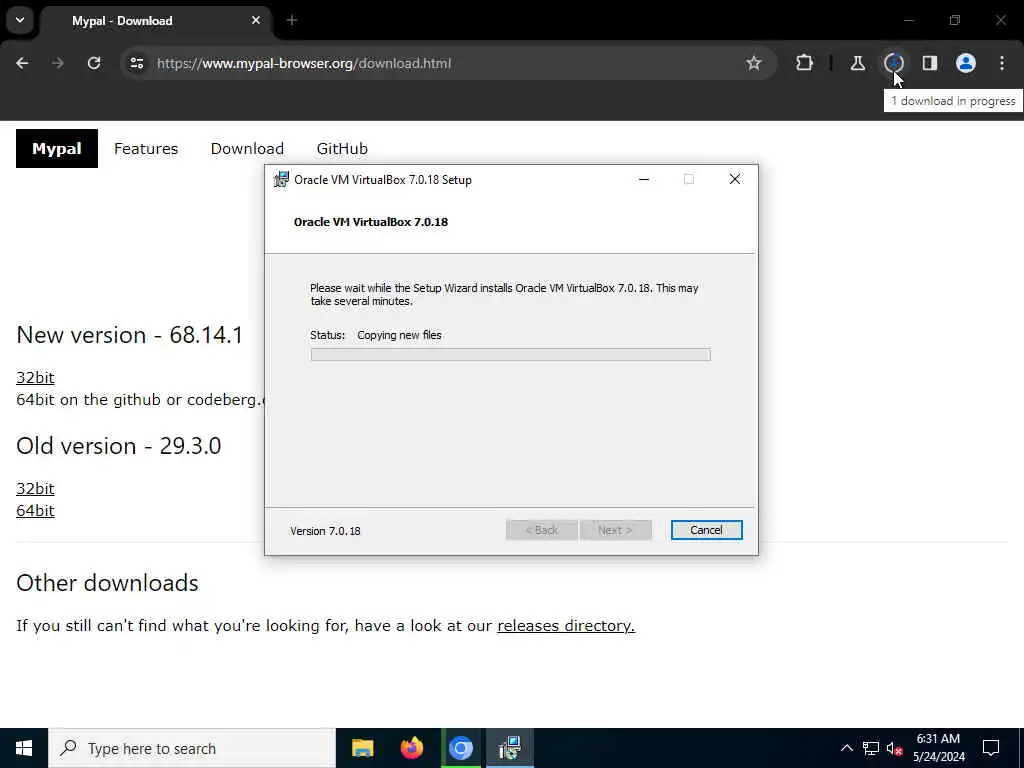Click the installation progress bar

click(511, 355)
